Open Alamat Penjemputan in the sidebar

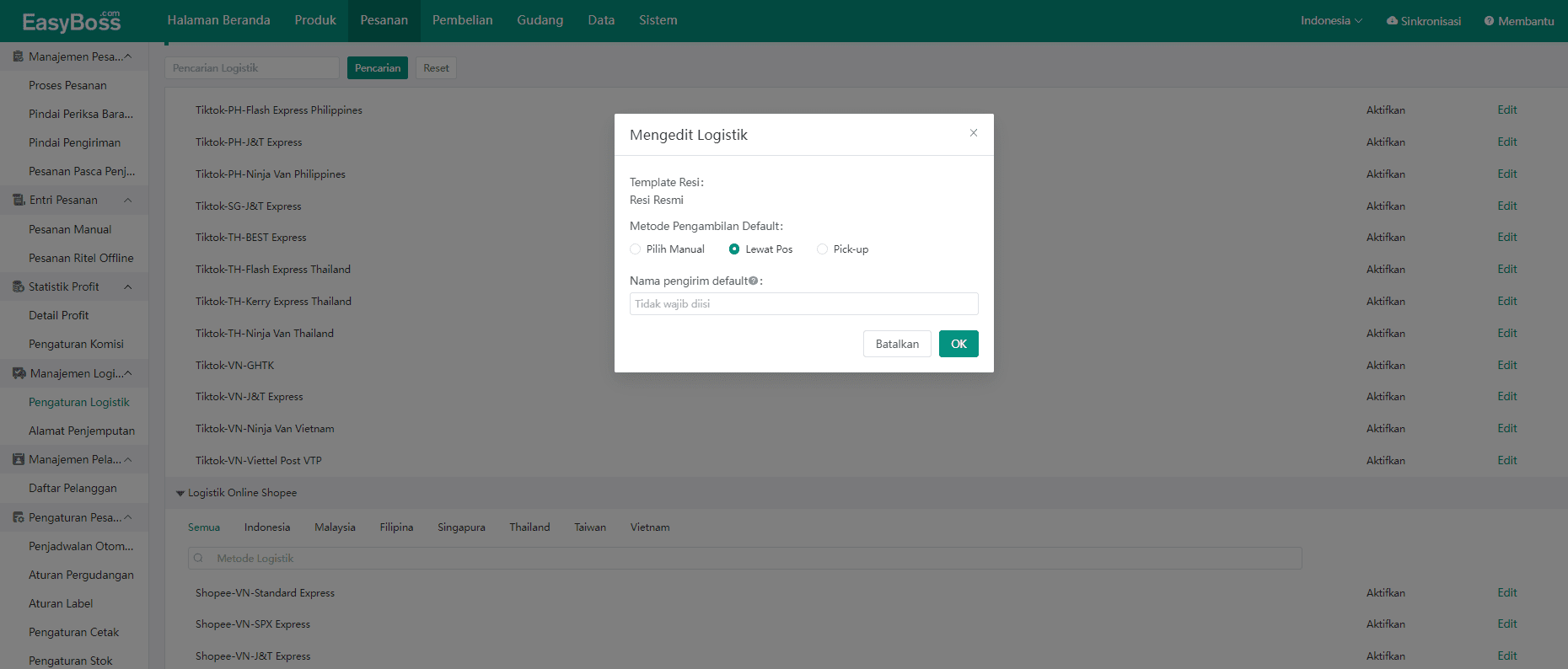click(82, 431)
